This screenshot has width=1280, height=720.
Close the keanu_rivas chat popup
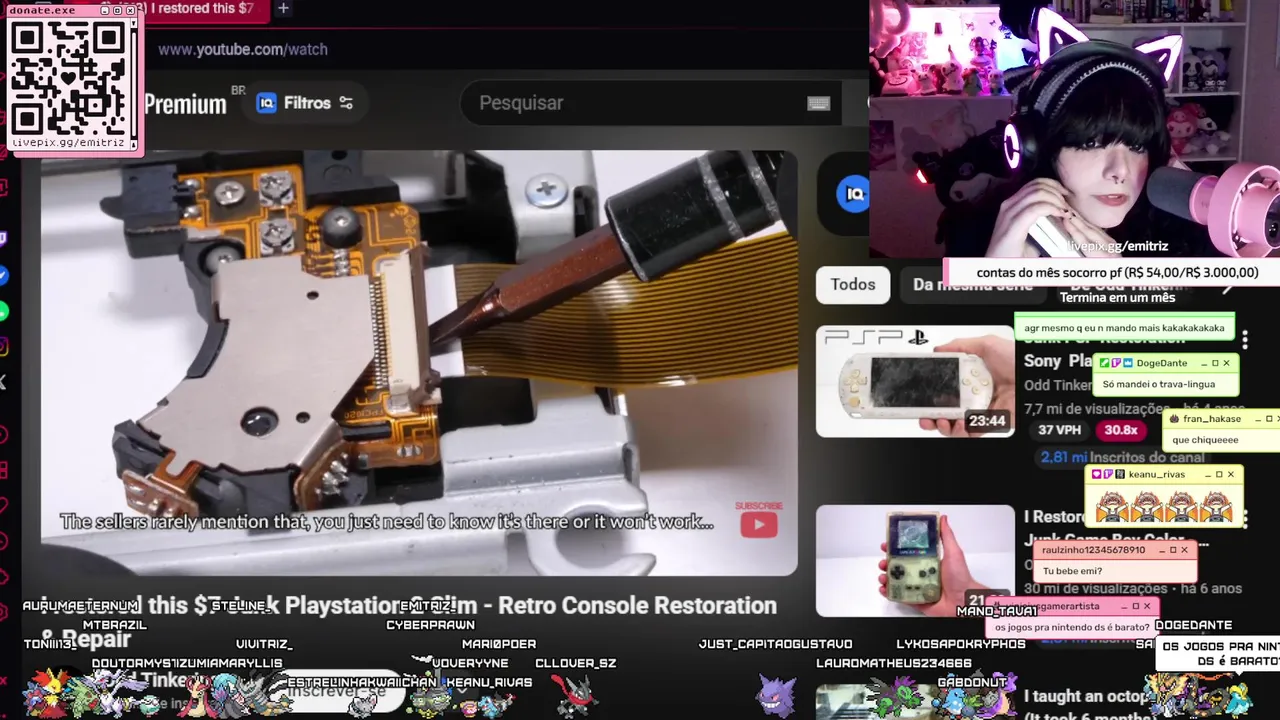pyautogui.click(x=1231, y=474)
